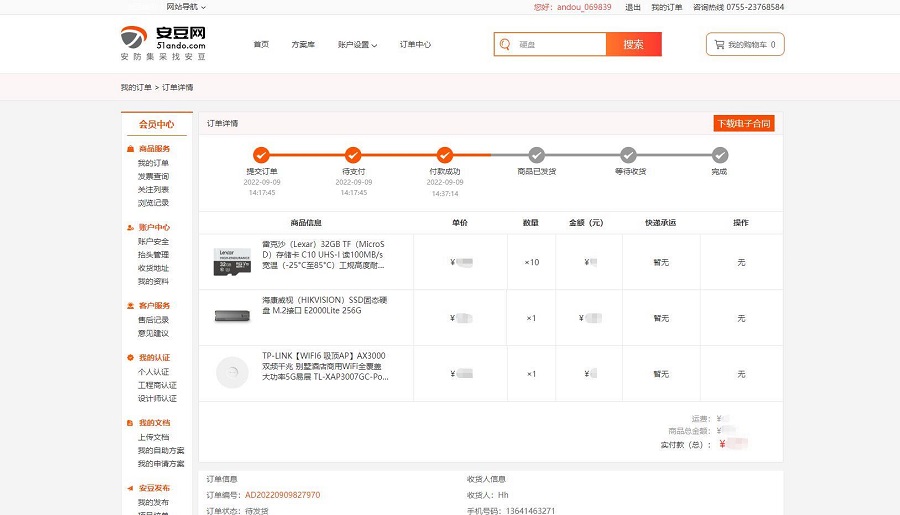900x515 pixels.
Task: Click the ×10 quantity cell
Action: [x=532, y=262]
